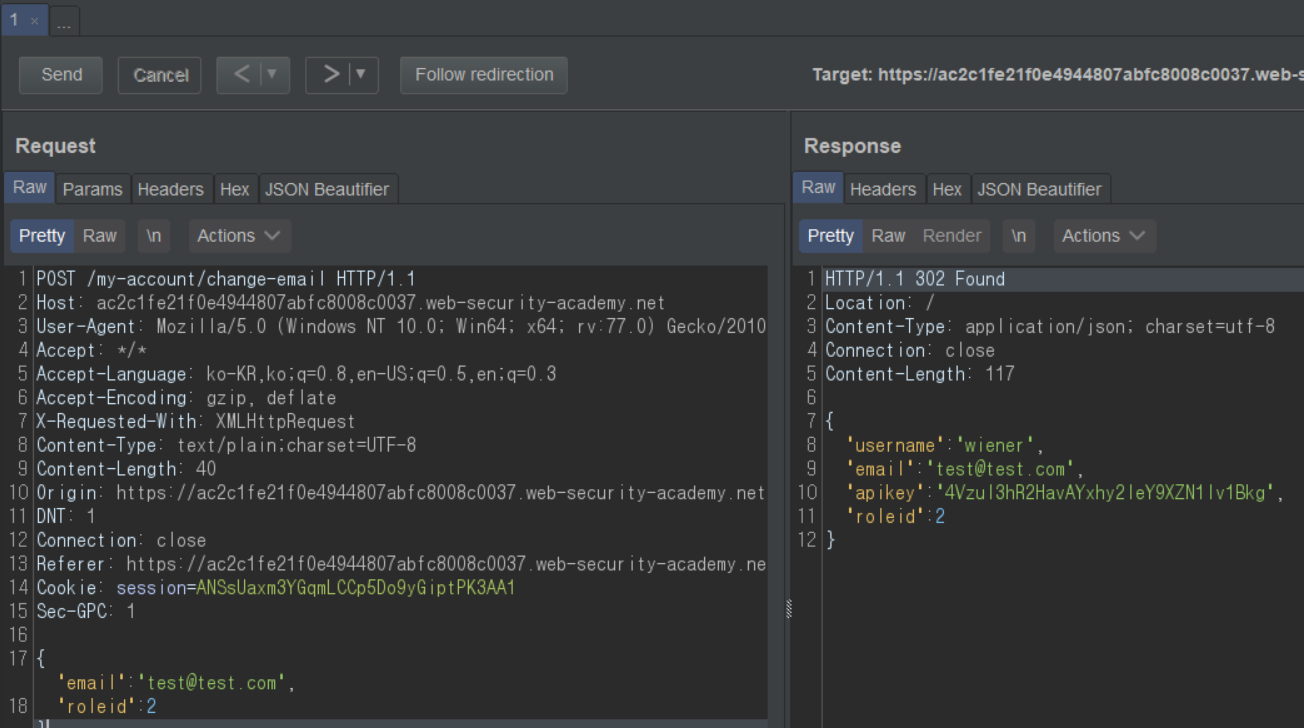The height and width of the screenshot is (728, 1304).
Task: Select Raw view mode in Request
Action: pyautogui.click(x=99, y=236)
